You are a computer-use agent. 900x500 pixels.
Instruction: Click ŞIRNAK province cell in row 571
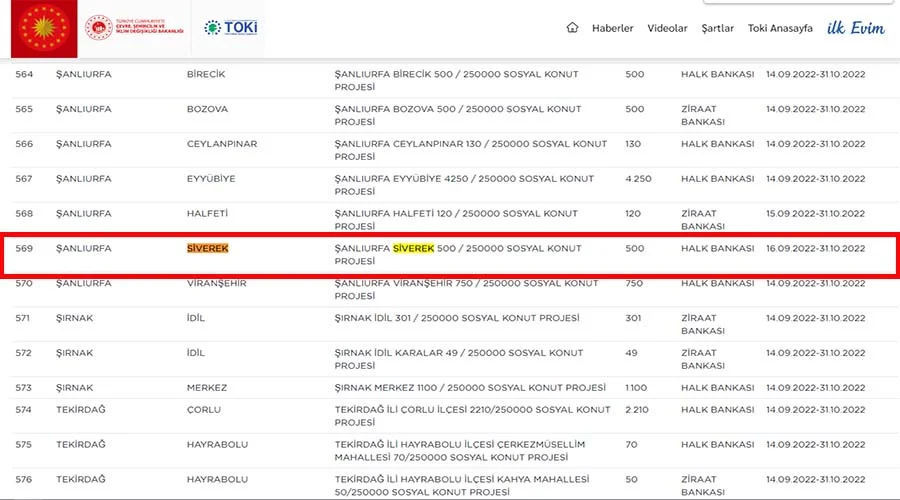tap(75, 318)
